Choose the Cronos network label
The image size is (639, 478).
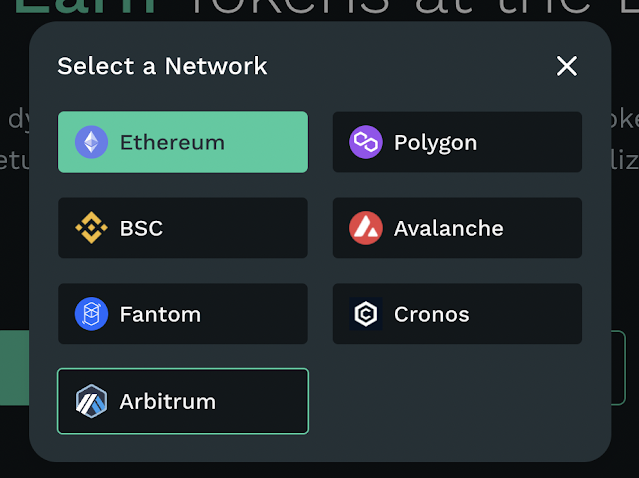coord(431,314)
